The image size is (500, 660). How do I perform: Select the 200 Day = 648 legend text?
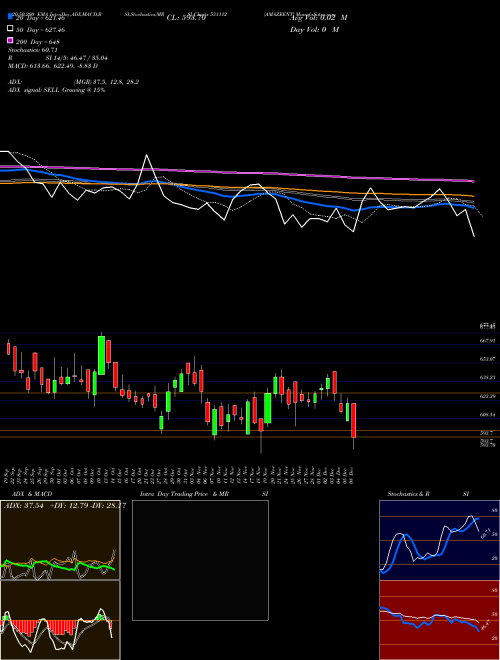38,42
